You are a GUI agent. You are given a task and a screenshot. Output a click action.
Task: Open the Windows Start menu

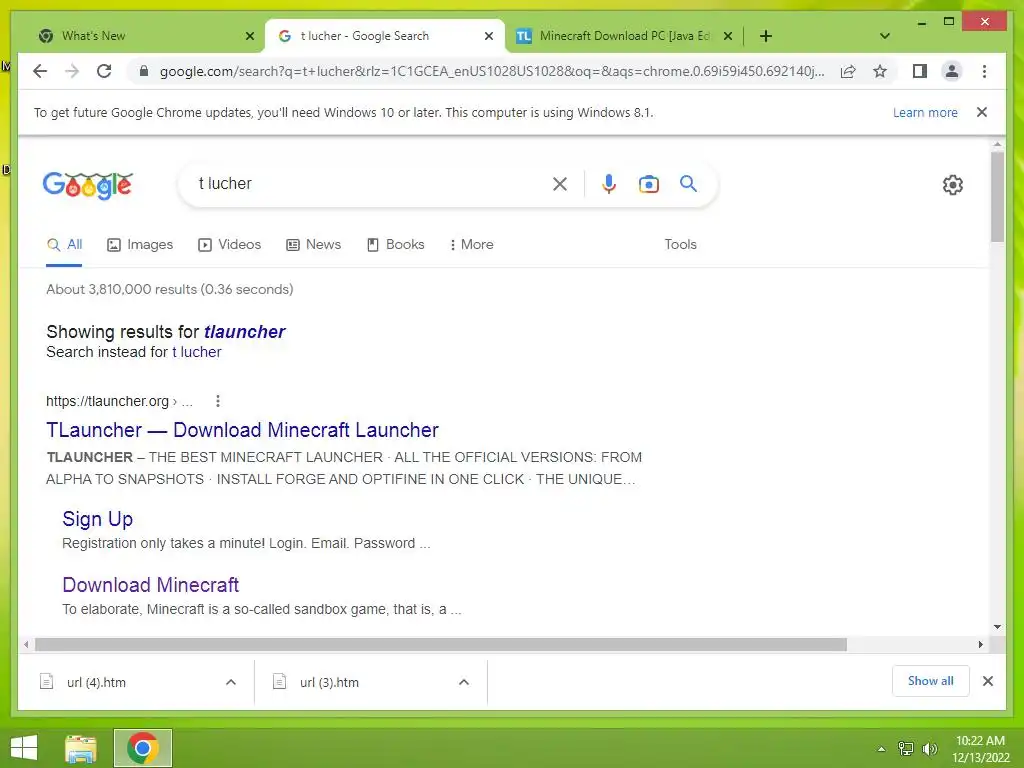click(24, 748)
